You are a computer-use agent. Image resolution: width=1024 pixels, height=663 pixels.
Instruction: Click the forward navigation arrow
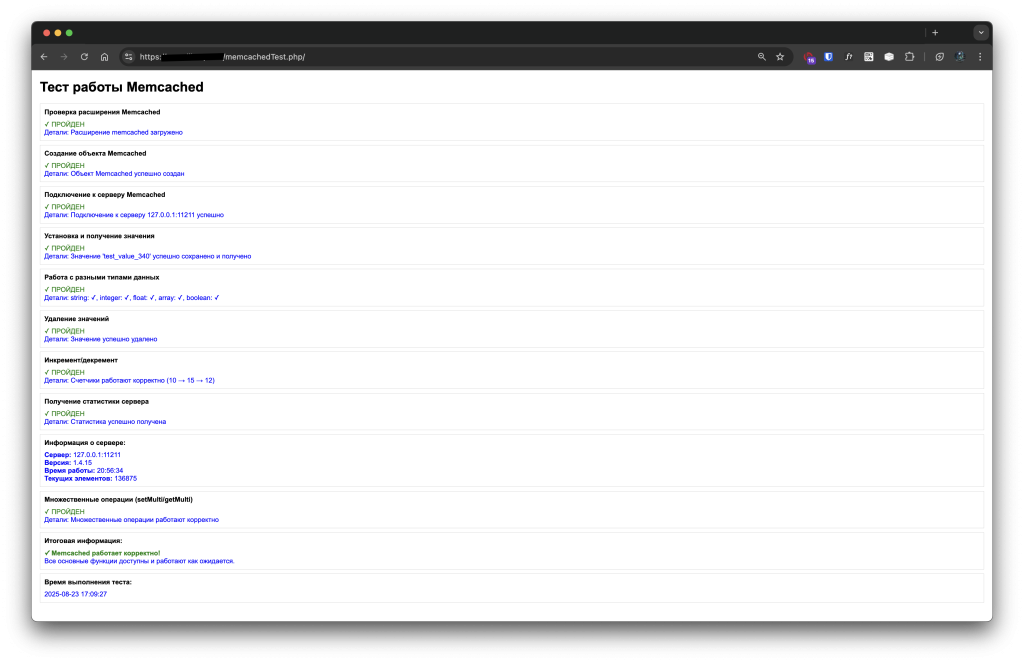tap(64, 57)
